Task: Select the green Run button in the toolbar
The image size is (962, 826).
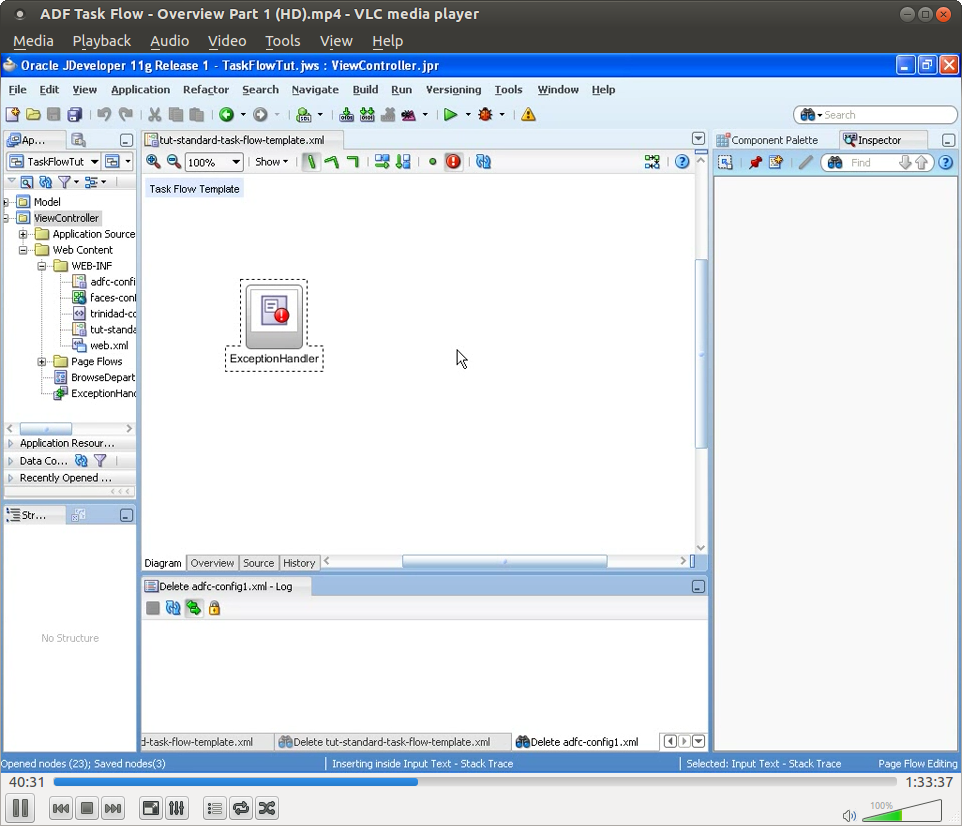Action: pyautogui.click(x=452, y=114)
